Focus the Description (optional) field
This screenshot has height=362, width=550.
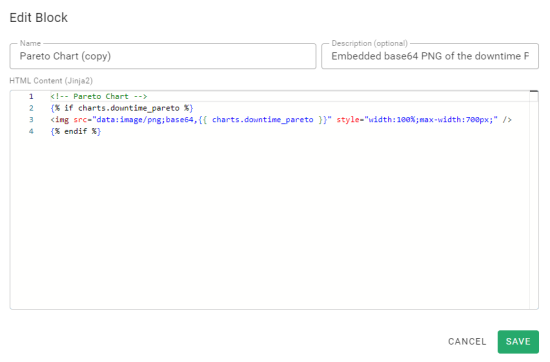pyautogui.click(x=430, y=56)
